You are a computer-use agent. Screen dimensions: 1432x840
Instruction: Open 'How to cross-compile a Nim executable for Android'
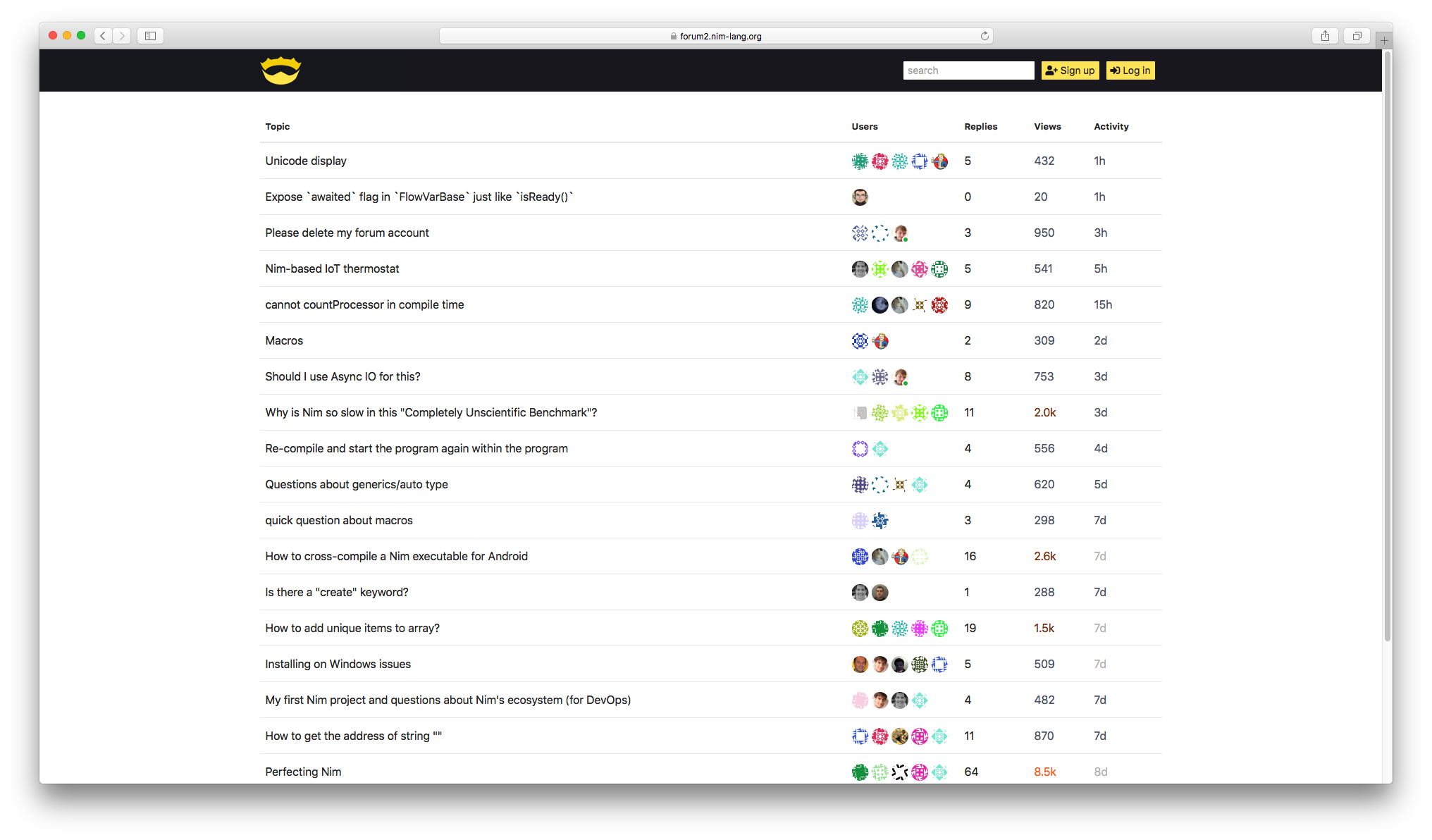click(x=396, y=555)
